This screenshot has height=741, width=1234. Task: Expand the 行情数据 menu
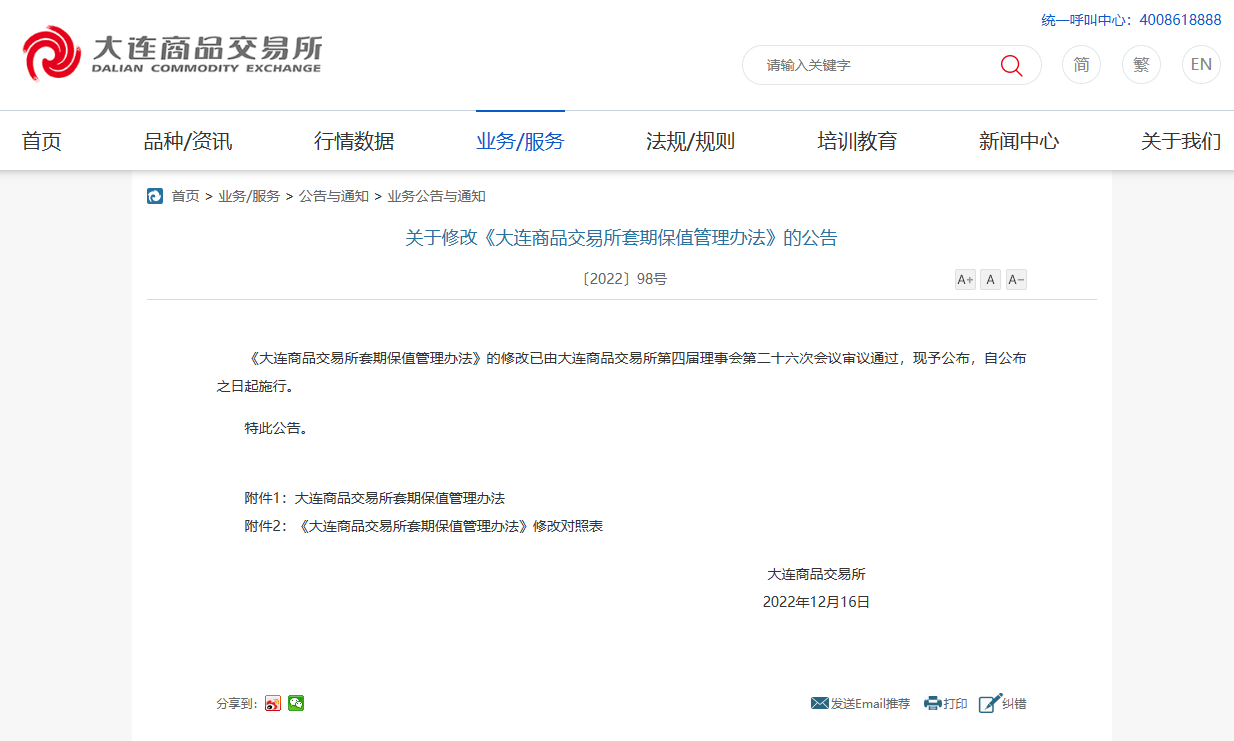(354, 141)
